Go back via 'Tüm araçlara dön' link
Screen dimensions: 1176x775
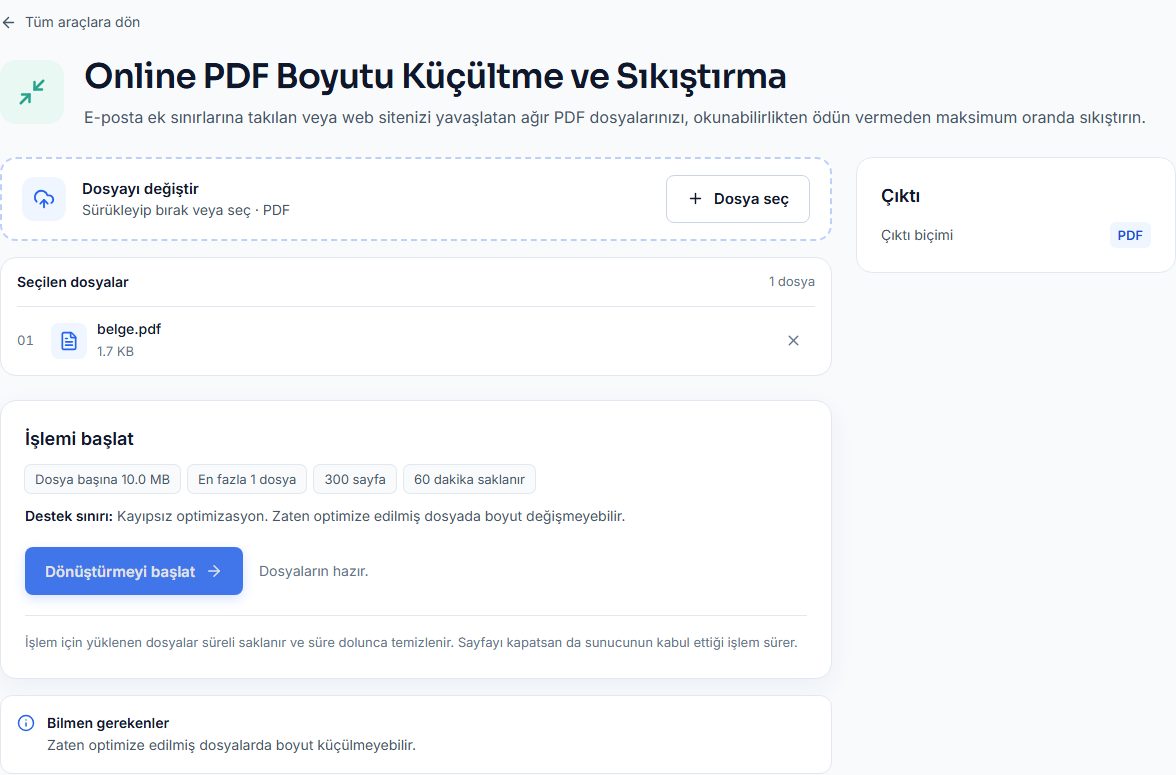click(x=71, y=23)
